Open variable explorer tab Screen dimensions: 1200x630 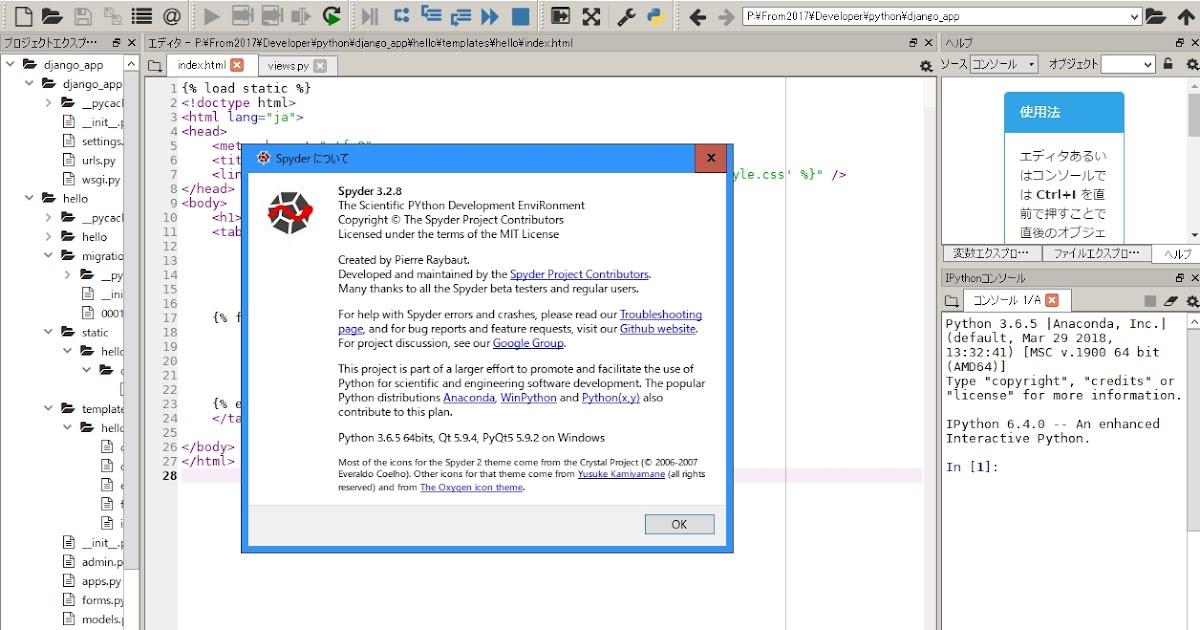991,254
